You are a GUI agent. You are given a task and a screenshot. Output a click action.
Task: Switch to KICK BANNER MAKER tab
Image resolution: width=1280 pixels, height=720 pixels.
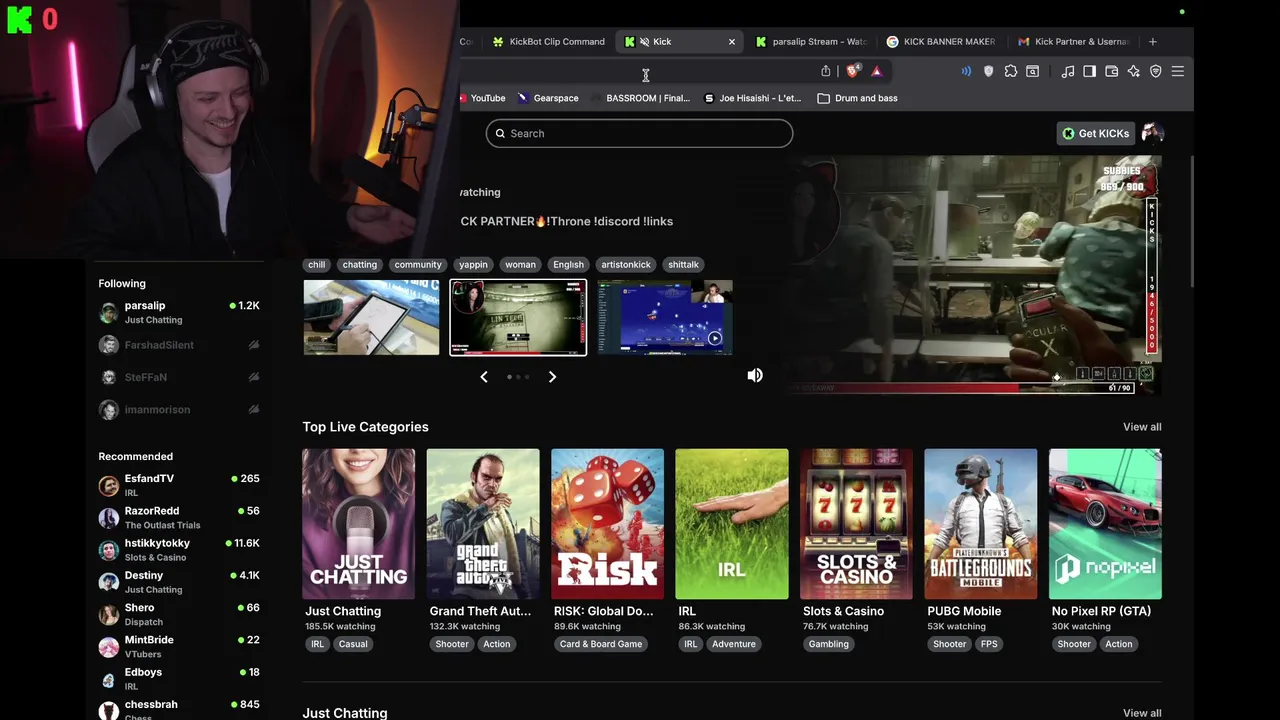(941, 42)
